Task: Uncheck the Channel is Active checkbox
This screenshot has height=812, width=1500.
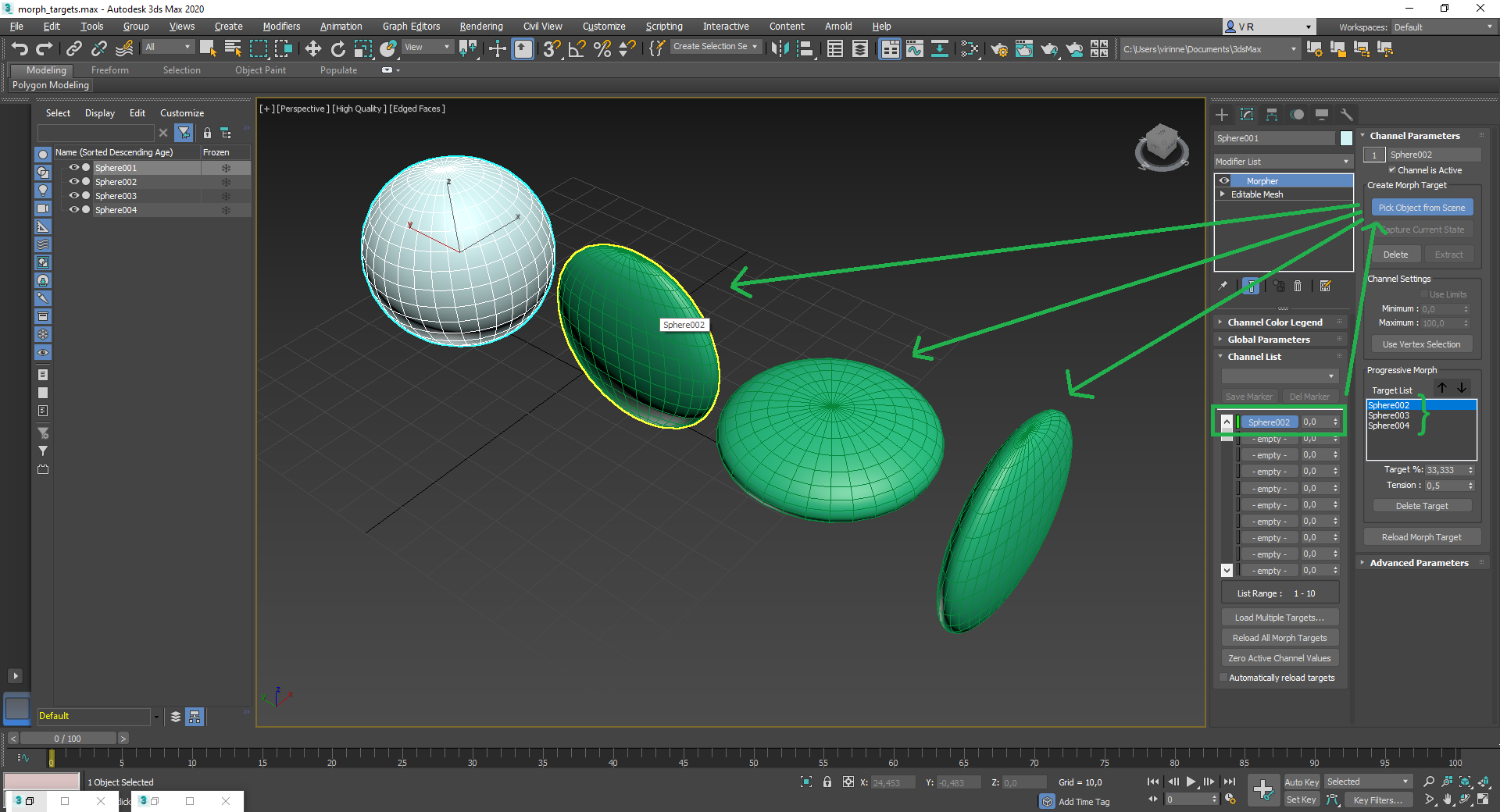Action: [1393, 170]
